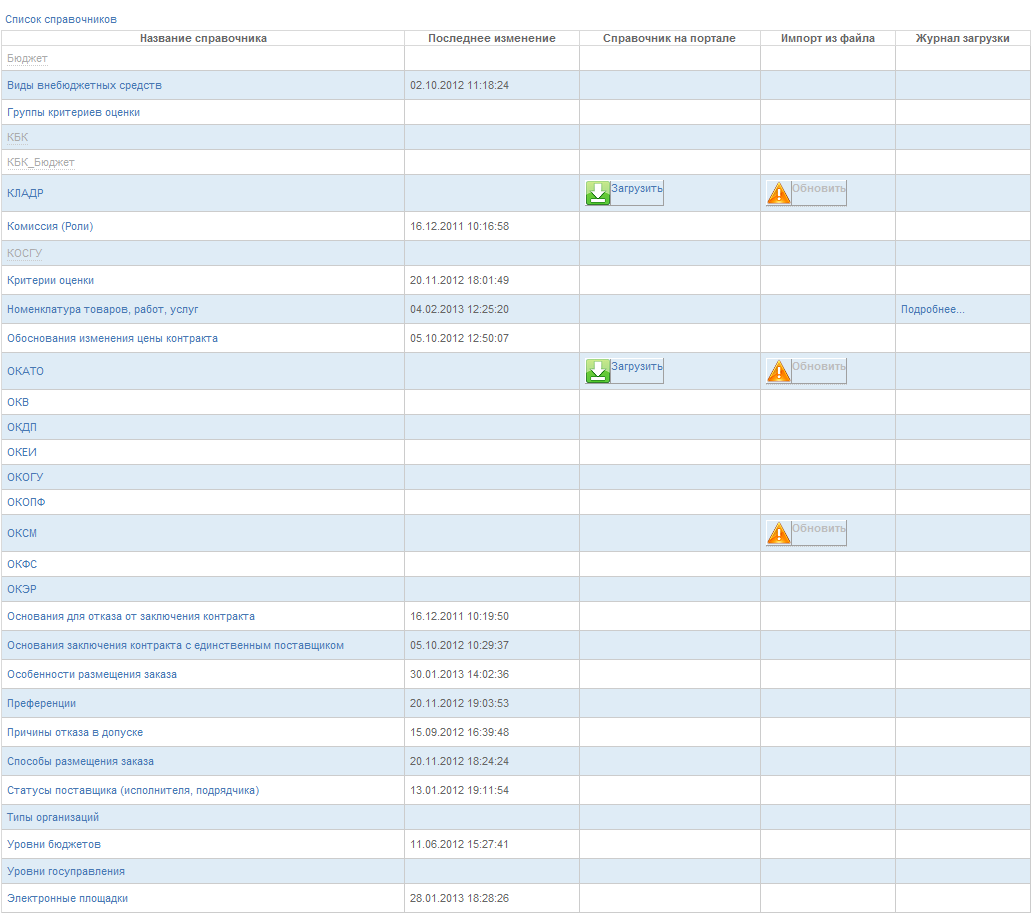Open Уровни бюджетов directory
The height and width of the screenshot is (916, 1034).
coord(54,845)
